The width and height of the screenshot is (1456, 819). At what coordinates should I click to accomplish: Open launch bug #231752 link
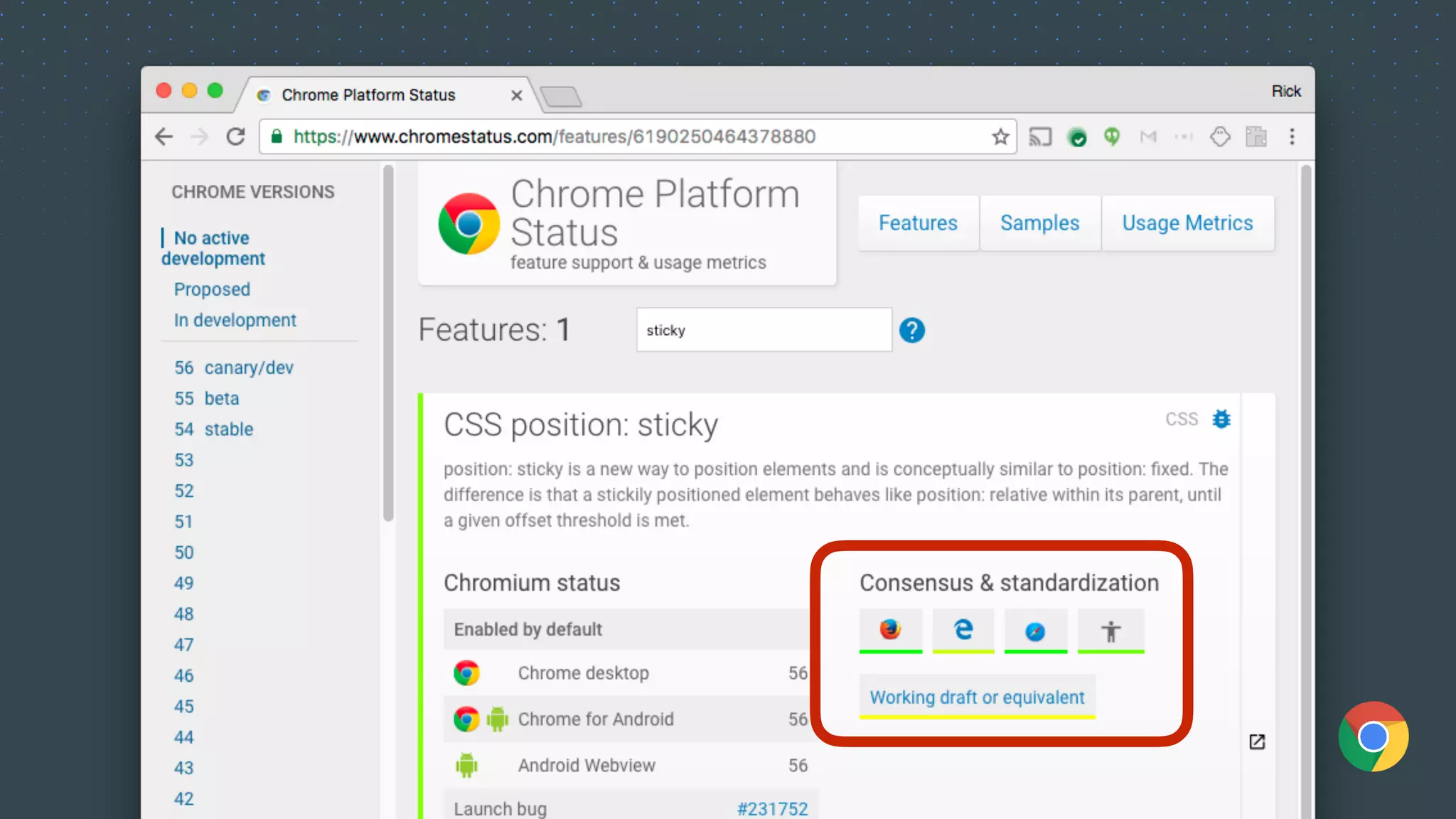click(772, 808)
